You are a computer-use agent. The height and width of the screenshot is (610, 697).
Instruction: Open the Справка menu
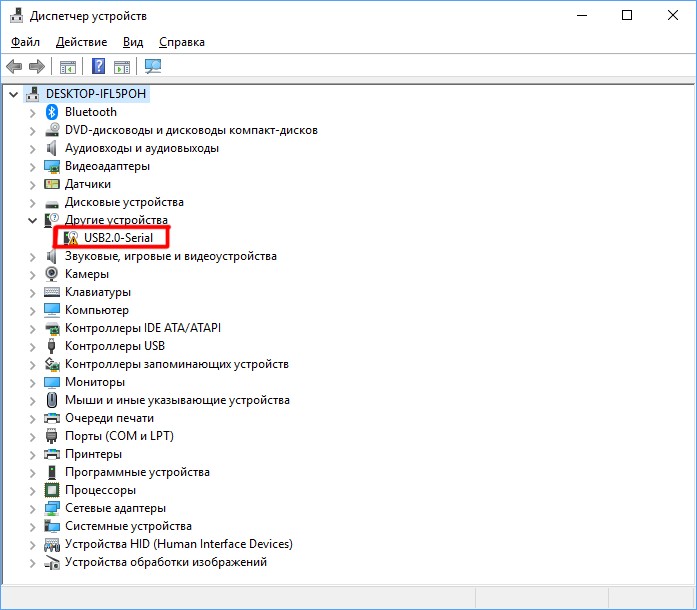(182, 42)
